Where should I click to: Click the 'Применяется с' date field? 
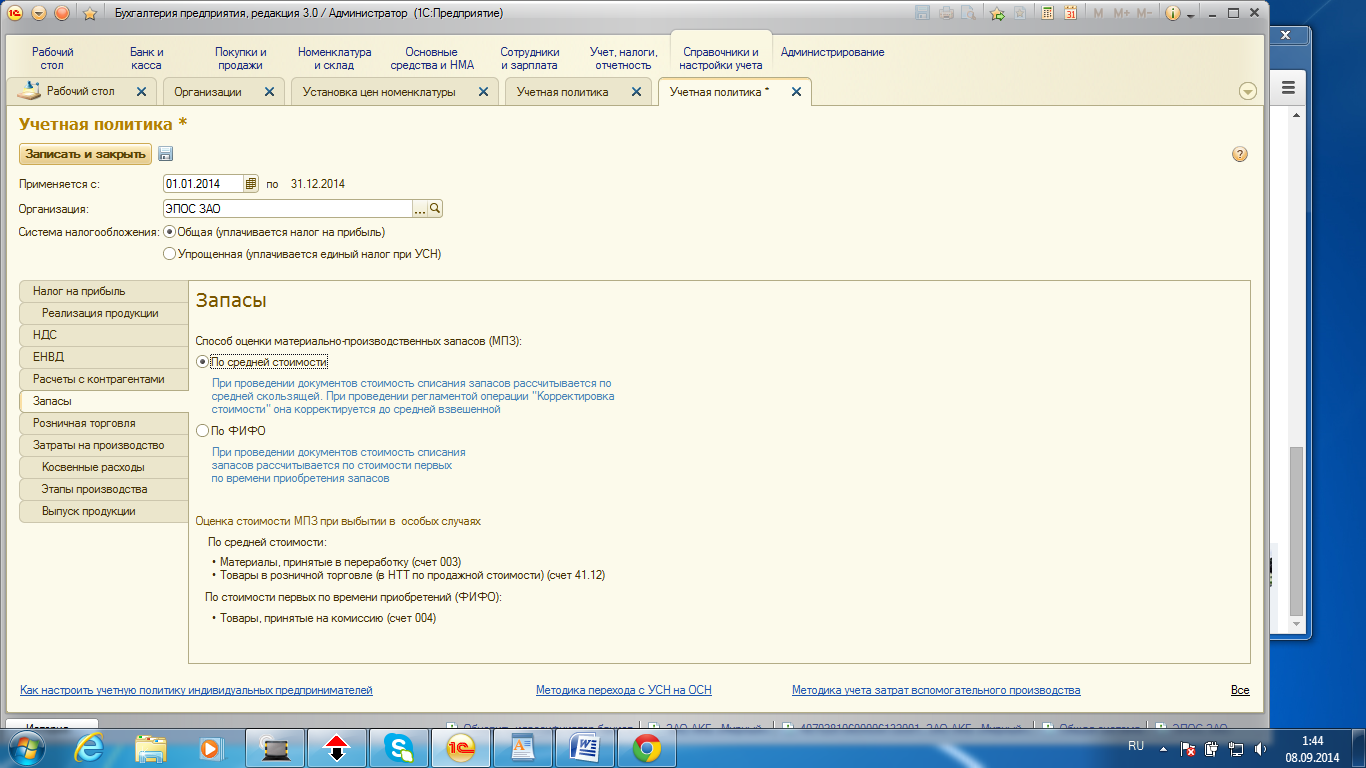204,184
